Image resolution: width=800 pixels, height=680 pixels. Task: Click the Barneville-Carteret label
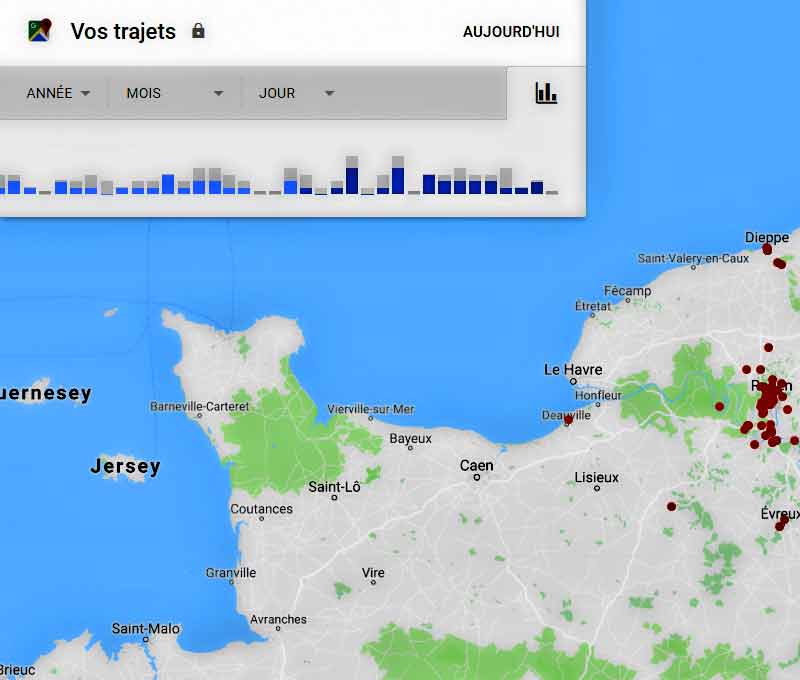pos(199,407)
